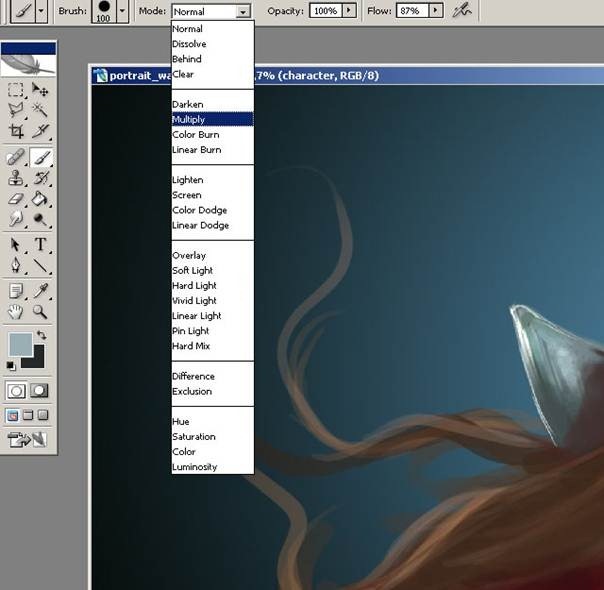Choose Full Screen Mode with Menu Bar
The width and height of the screenshot is (604, 590).
(x=27, y=416)
